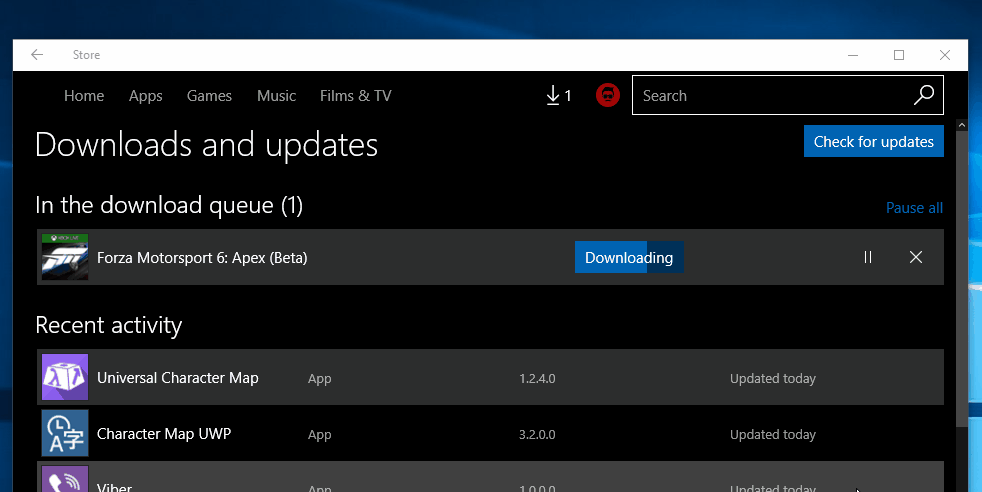
Task: Select Forza Motorsport 6: Apex (Beta) title
Action: 202,258
